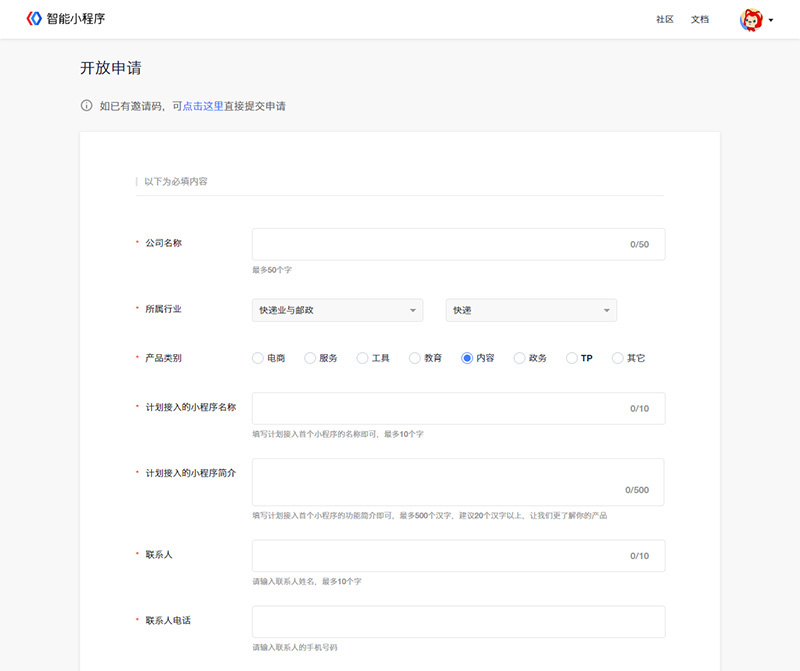
Task: Select the 工具 product category option
Action: click(362, 358)
